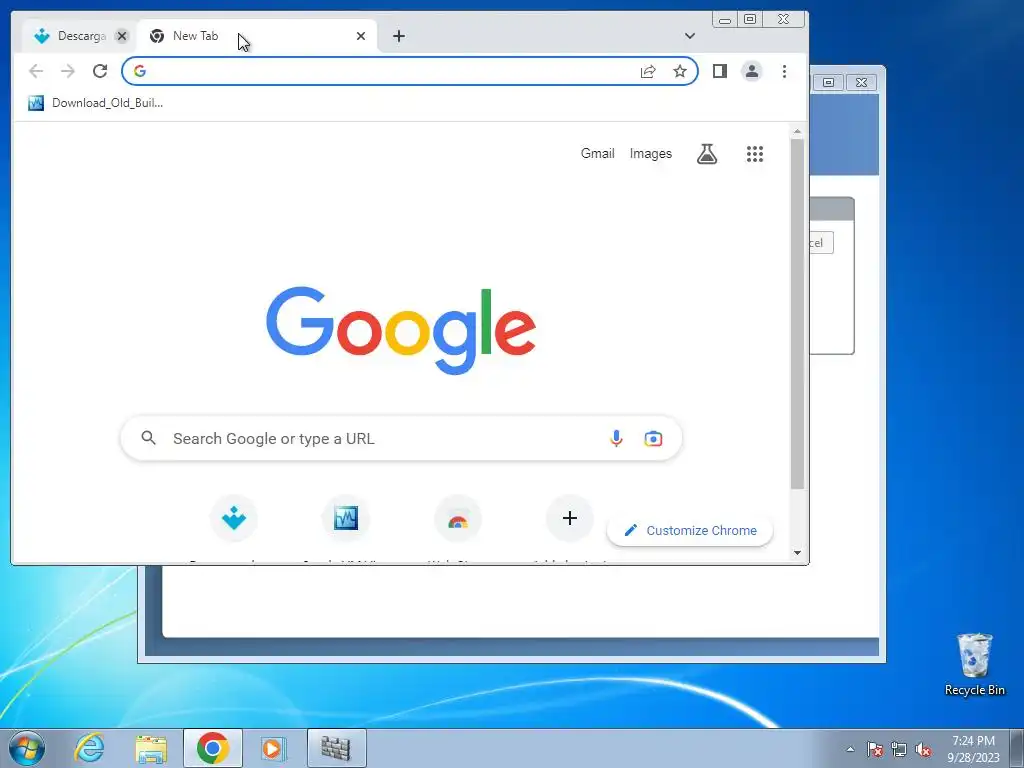
Task: Open Gmail link
Action: pos(598,153)
